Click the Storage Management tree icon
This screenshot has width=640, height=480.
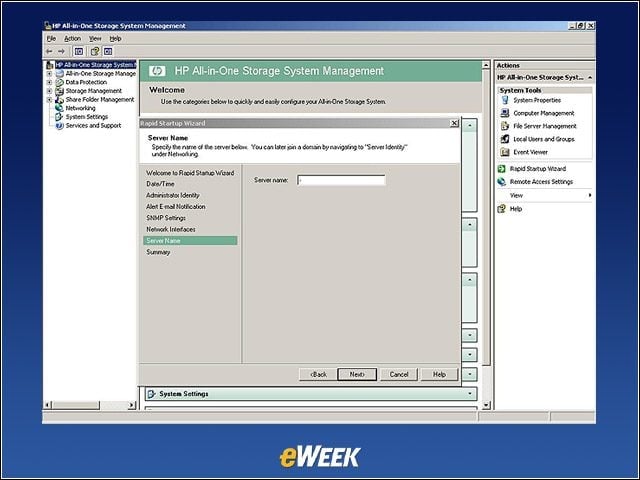point(60,91)
